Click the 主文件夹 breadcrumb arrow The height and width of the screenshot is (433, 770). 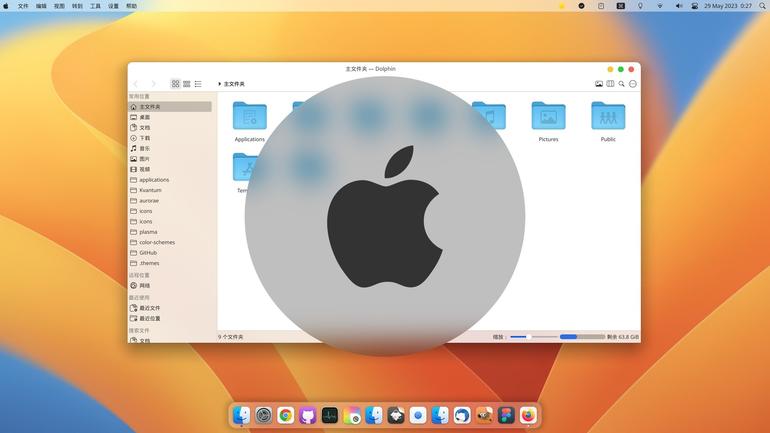(220, 84)
